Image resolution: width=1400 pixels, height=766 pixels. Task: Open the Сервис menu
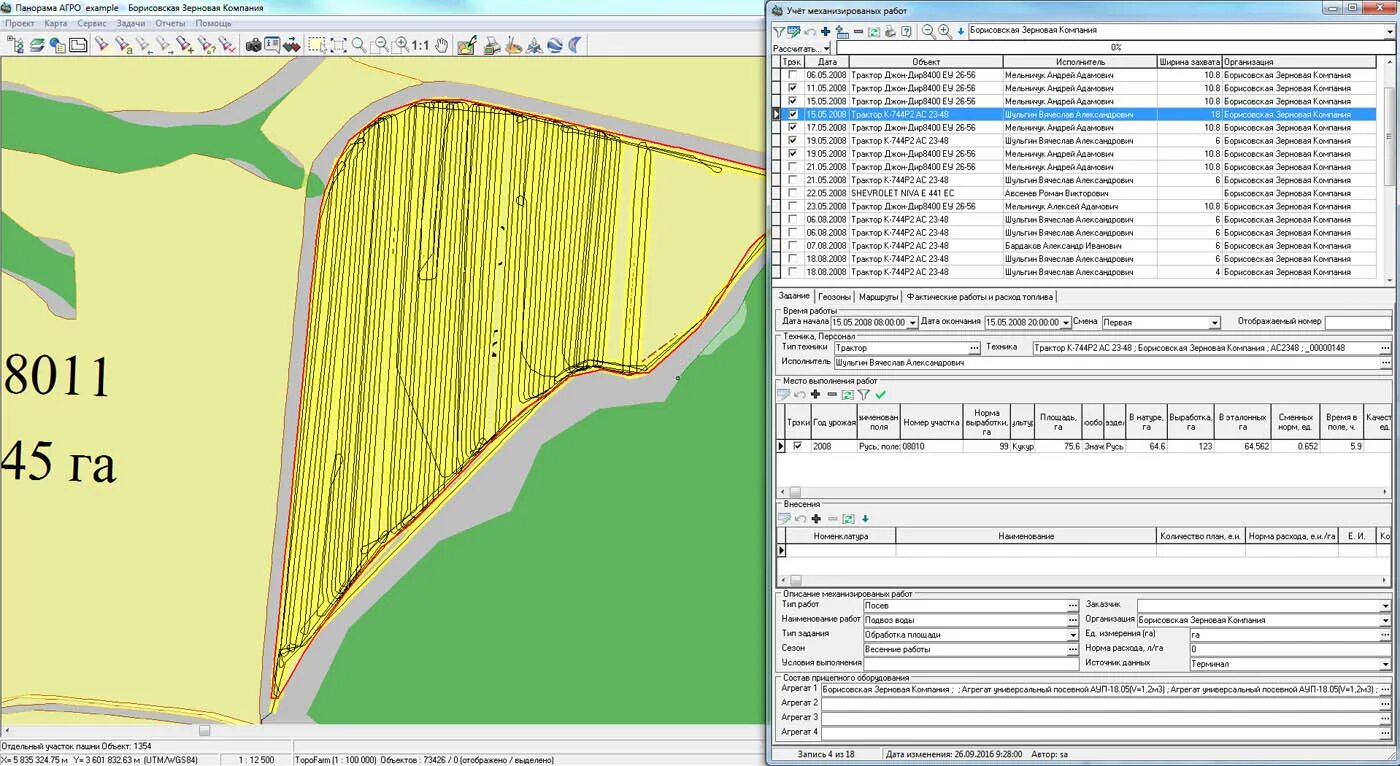[92, 22]
